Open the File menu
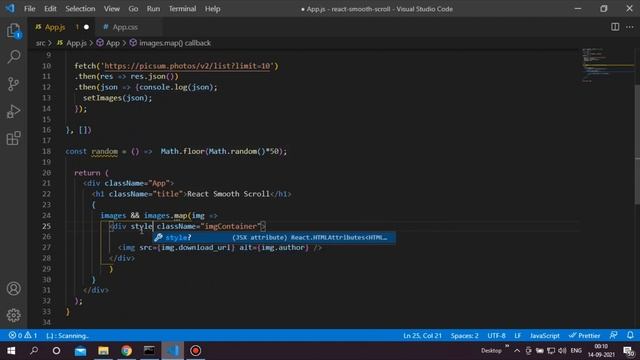This screenshot has height=360, width=640. pos(29,9)
